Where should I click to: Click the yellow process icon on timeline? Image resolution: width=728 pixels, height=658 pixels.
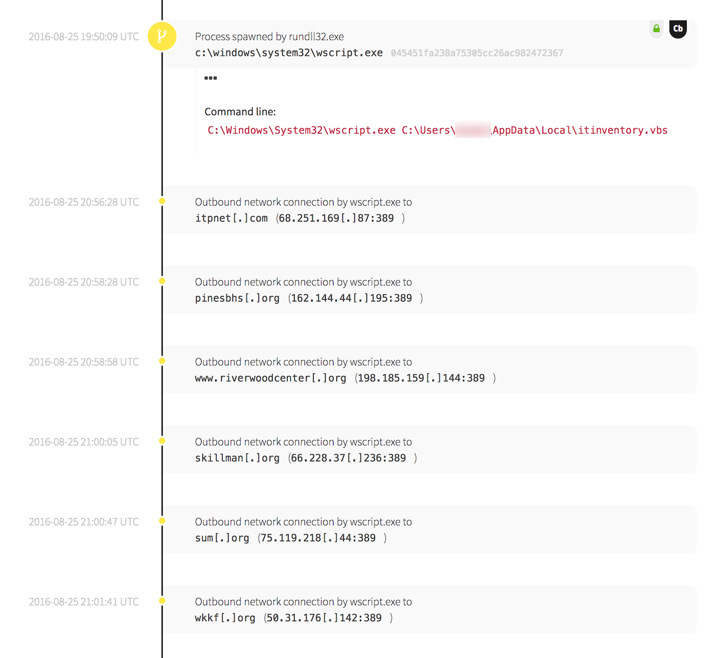(x=162, y=37)
